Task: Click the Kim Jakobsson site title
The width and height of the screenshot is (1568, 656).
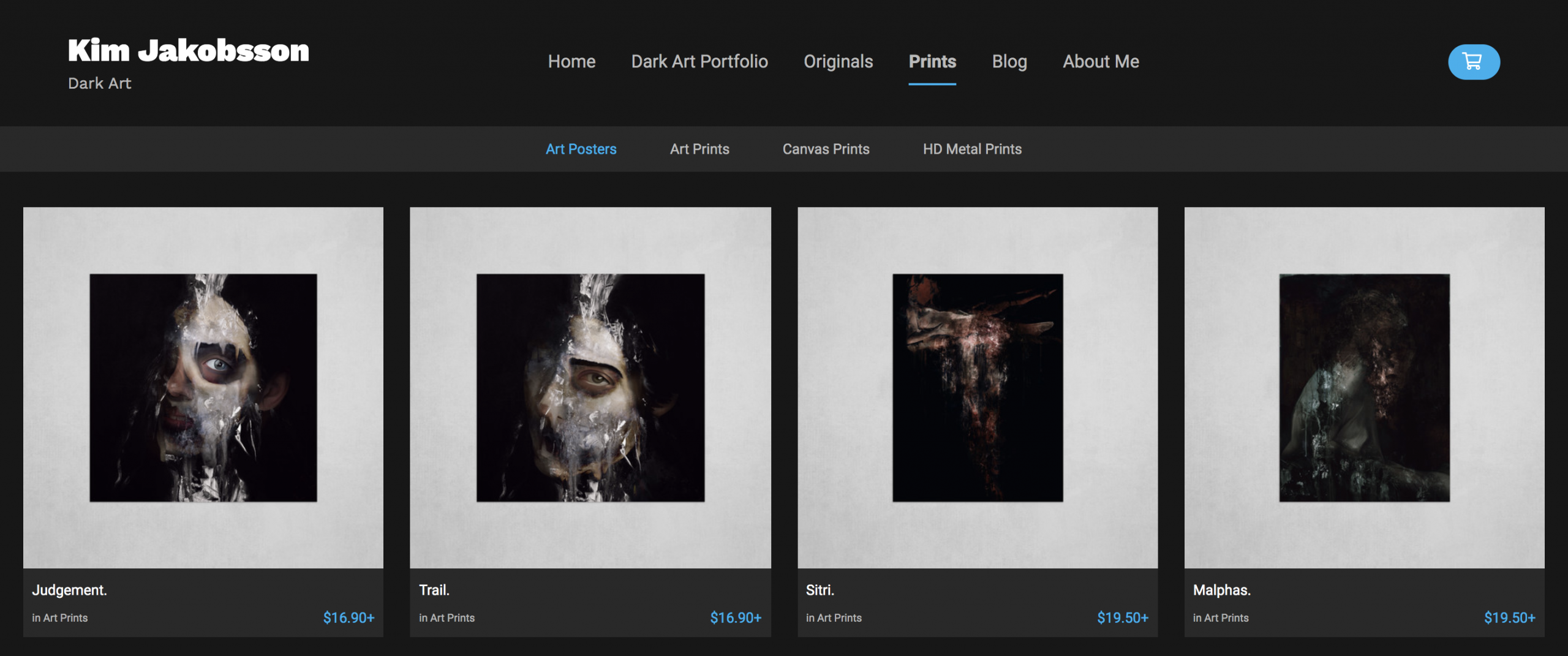Action: 189,50
